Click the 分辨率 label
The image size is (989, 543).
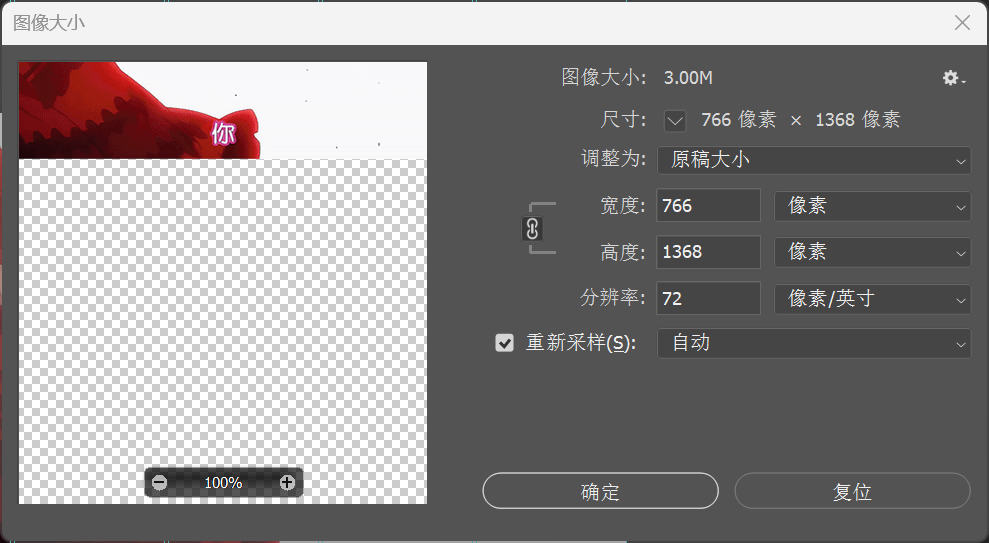612,298
